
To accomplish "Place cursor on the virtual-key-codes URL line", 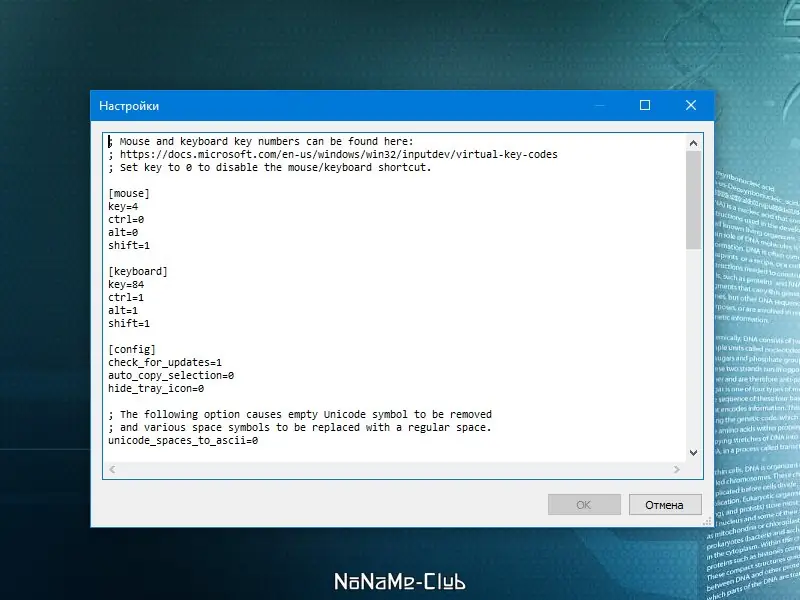I will [333, 154].
